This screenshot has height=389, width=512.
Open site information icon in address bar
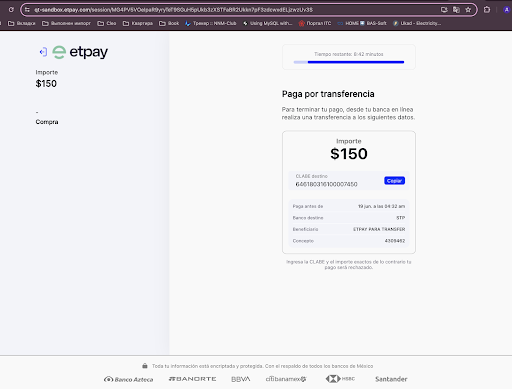(x=27, y=10)
